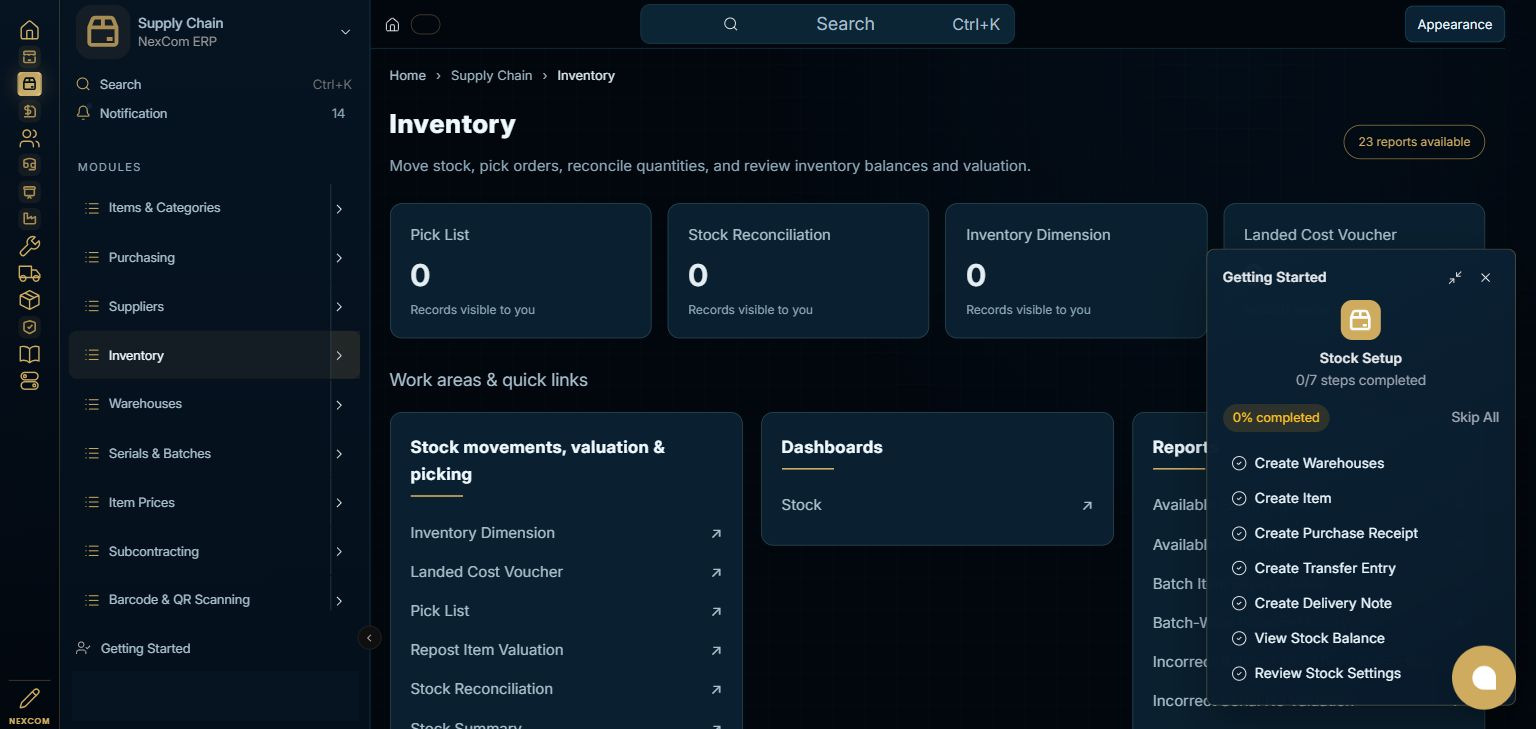Open the Stock dashboard arrow link
This screenshot has height=729, width=1536.
(x=1087, y=505)
